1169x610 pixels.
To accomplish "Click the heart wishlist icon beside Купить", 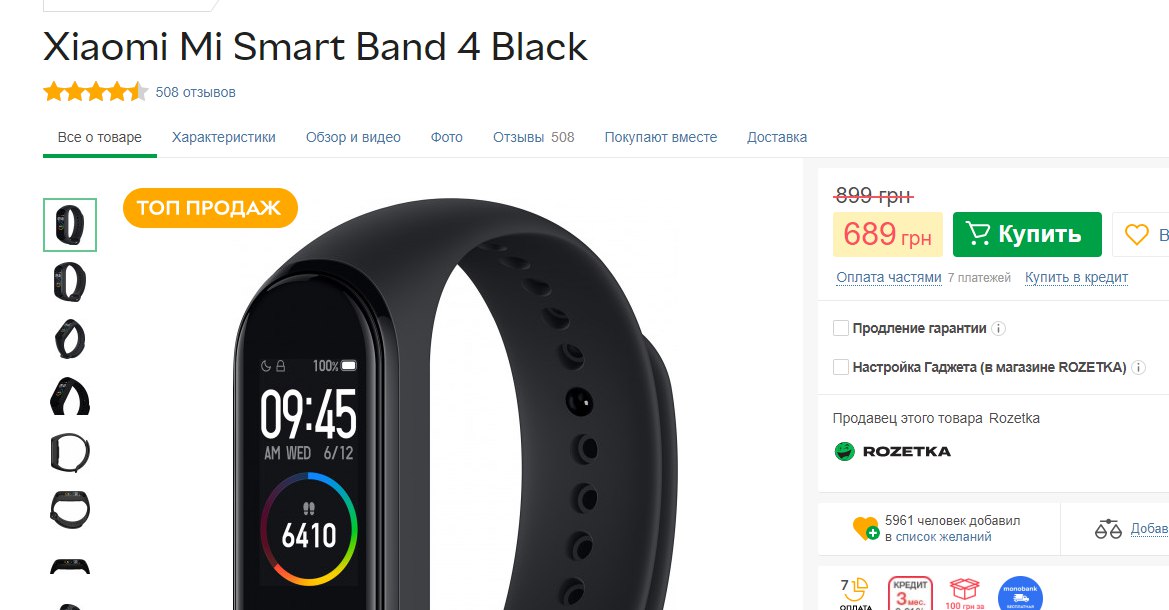I will point(1136,235).
